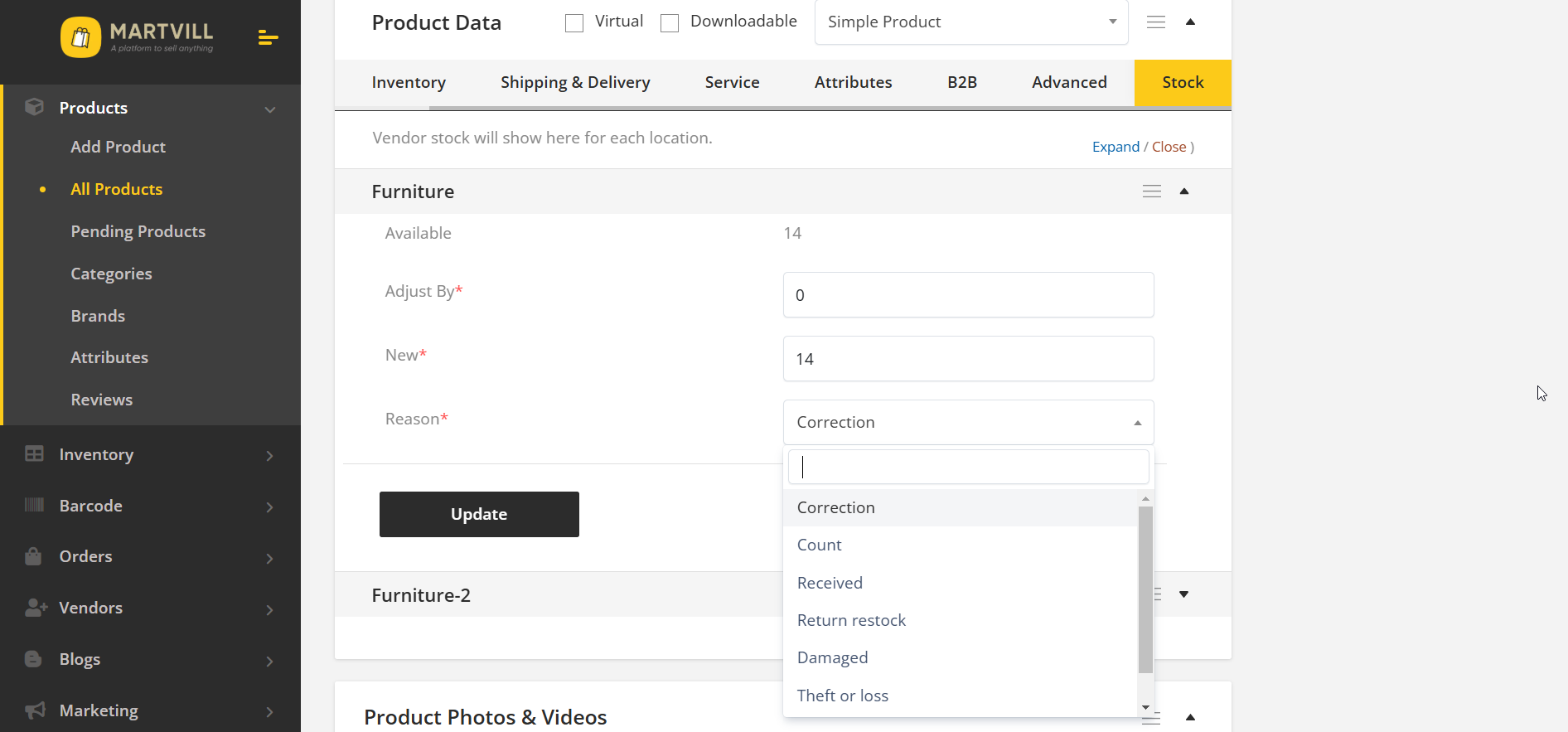Image resolution: width=1568 pixels, height=732 pixels.
Task: Toggle the sidebar hamburger menu icon
Action: point(268,38)
